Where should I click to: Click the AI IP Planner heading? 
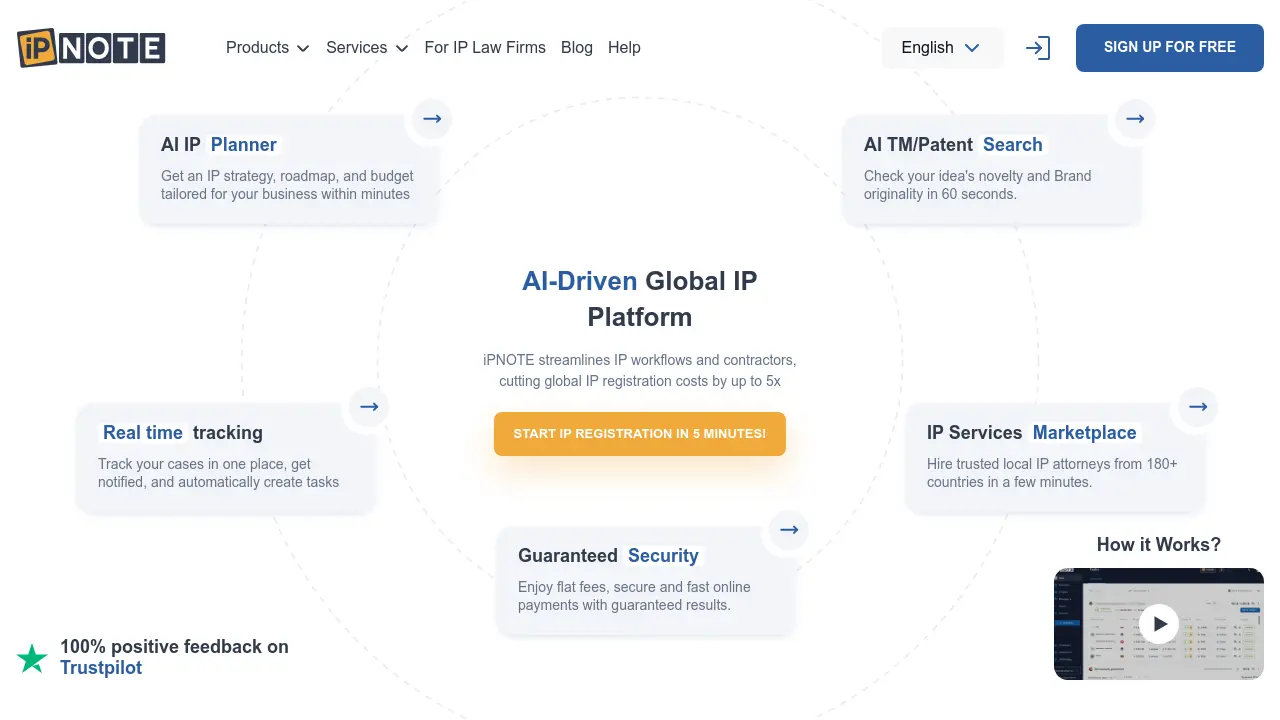click(x=219, y=145)
